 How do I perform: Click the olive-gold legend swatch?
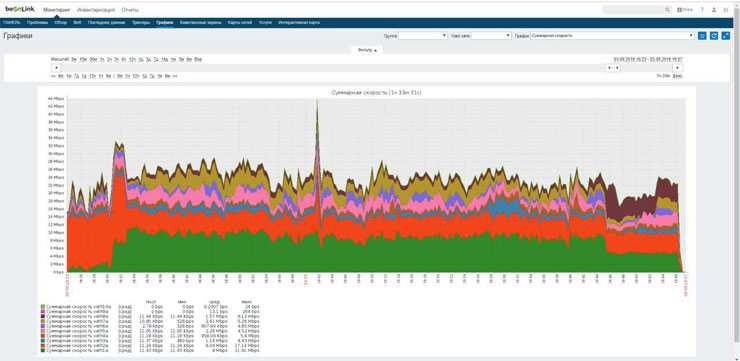pyautogui.click(x=43, y=320)
